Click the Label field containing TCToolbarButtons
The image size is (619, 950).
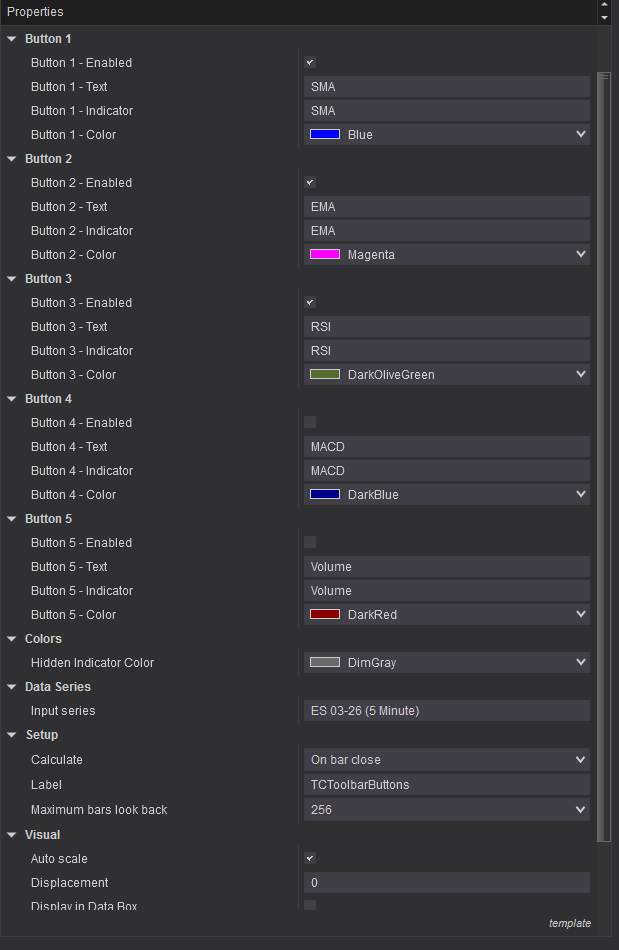(x=446, y=785)
